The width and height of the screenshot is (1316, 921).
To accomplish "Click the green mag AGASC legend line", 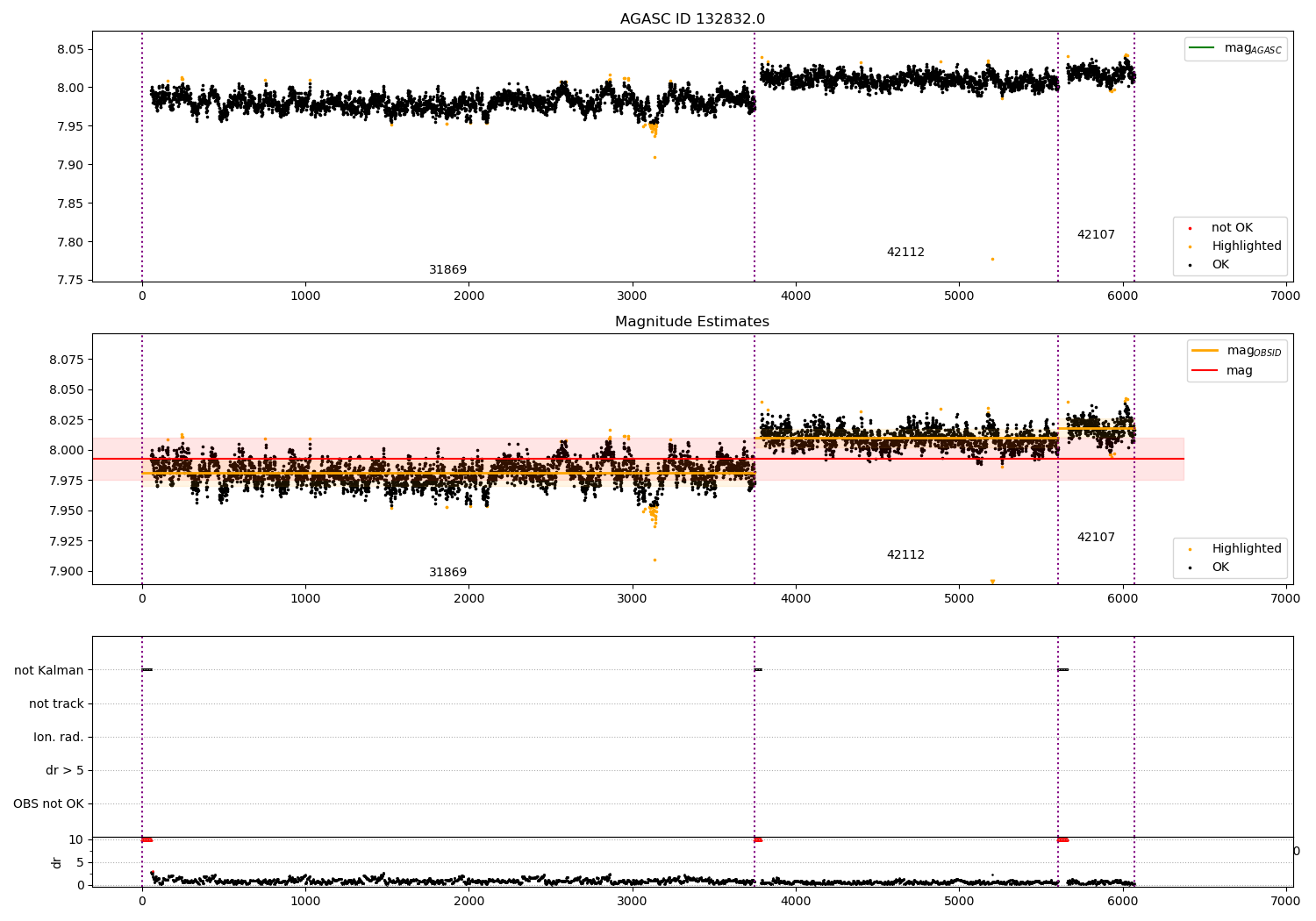I will [1202, 48].
